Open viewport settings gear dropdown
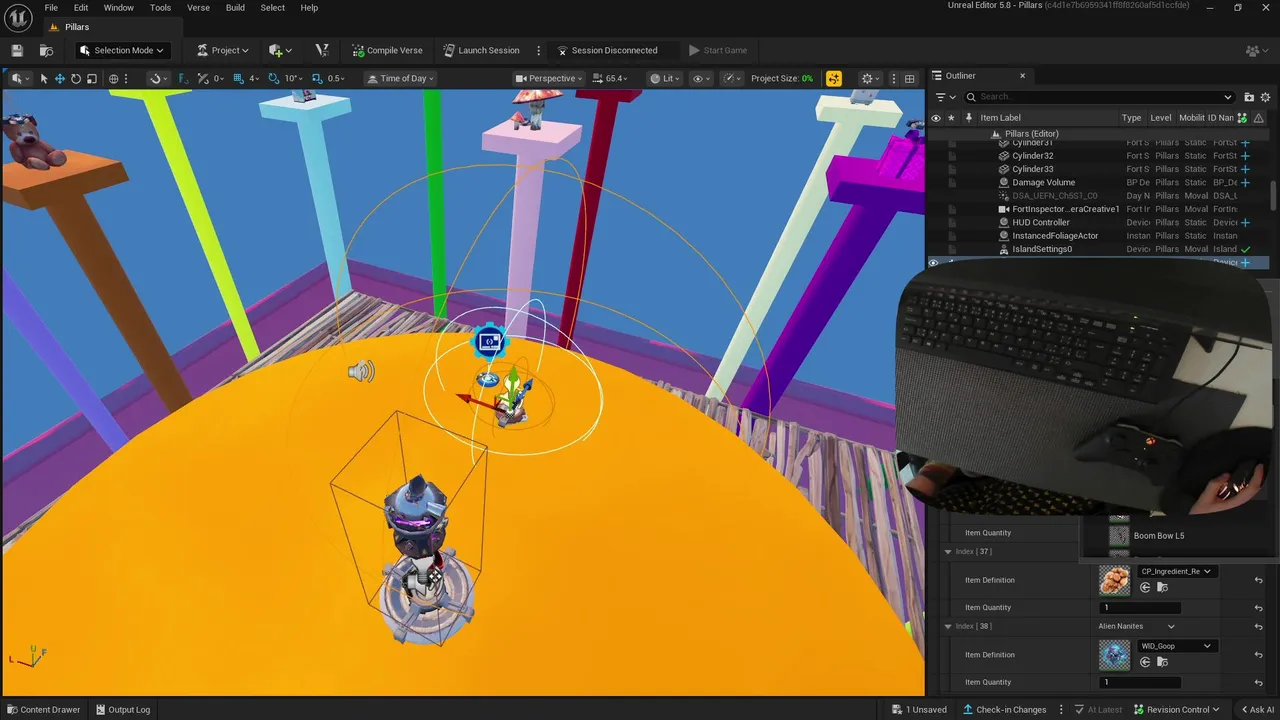The image size is (1280, 720). click(871, 78)
